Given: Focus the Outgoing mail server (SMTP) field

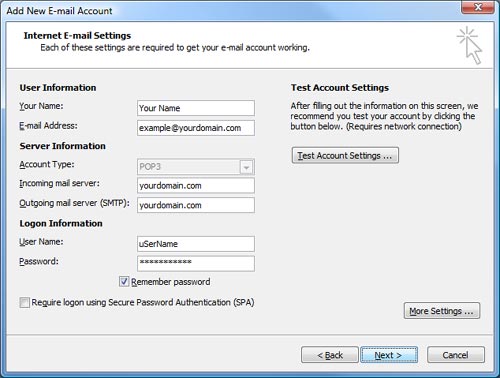Looking at the screenshot, I should [x=196, y=205].
